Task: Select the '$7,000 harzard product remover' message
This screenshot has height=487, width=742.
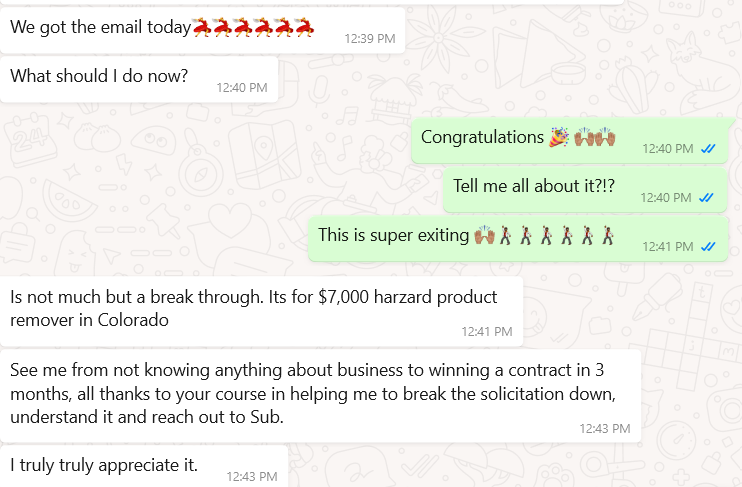Action: pos(252,308)
